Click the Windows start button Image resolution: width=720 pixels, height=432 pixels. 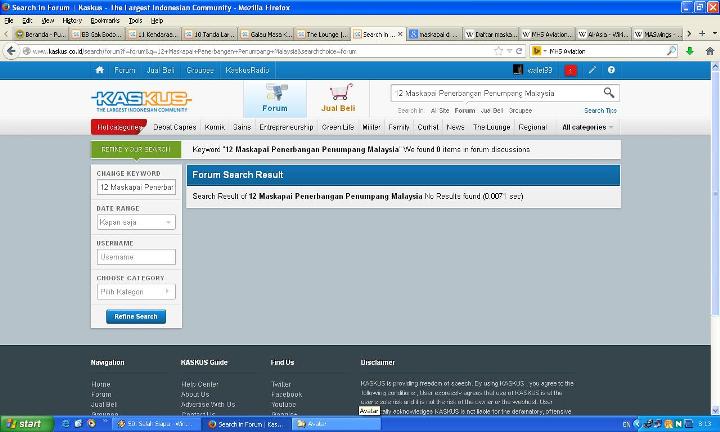27,423
